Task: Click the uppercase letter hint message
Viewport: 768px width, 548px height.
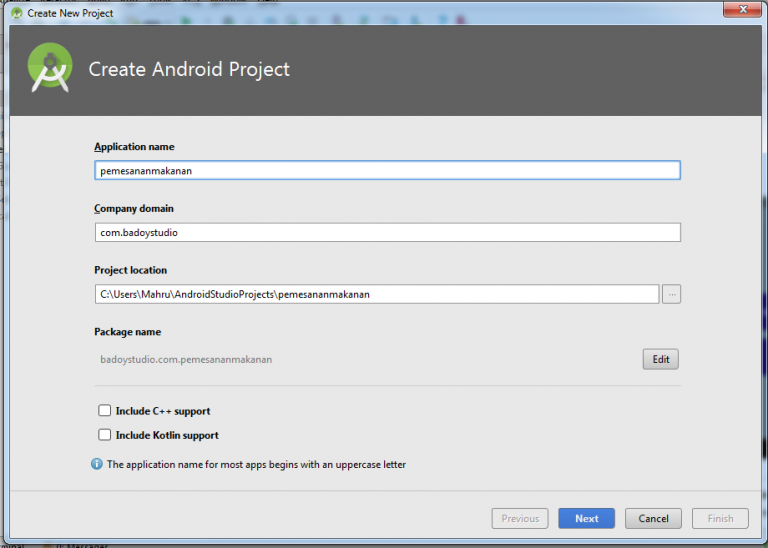Action: (x=256, y=465)
